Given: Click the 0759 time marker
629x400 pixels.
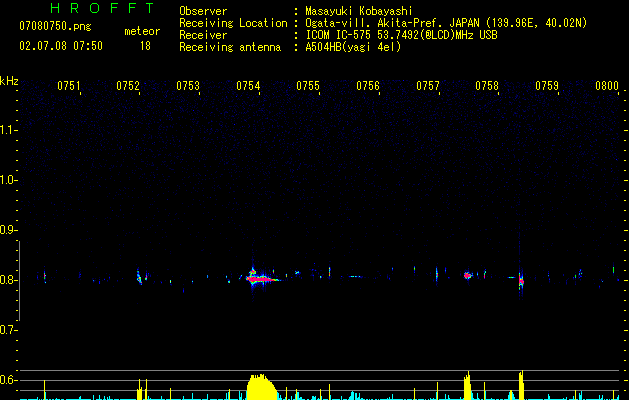Looking at the screenshot, I should click(x=547, y=86).
